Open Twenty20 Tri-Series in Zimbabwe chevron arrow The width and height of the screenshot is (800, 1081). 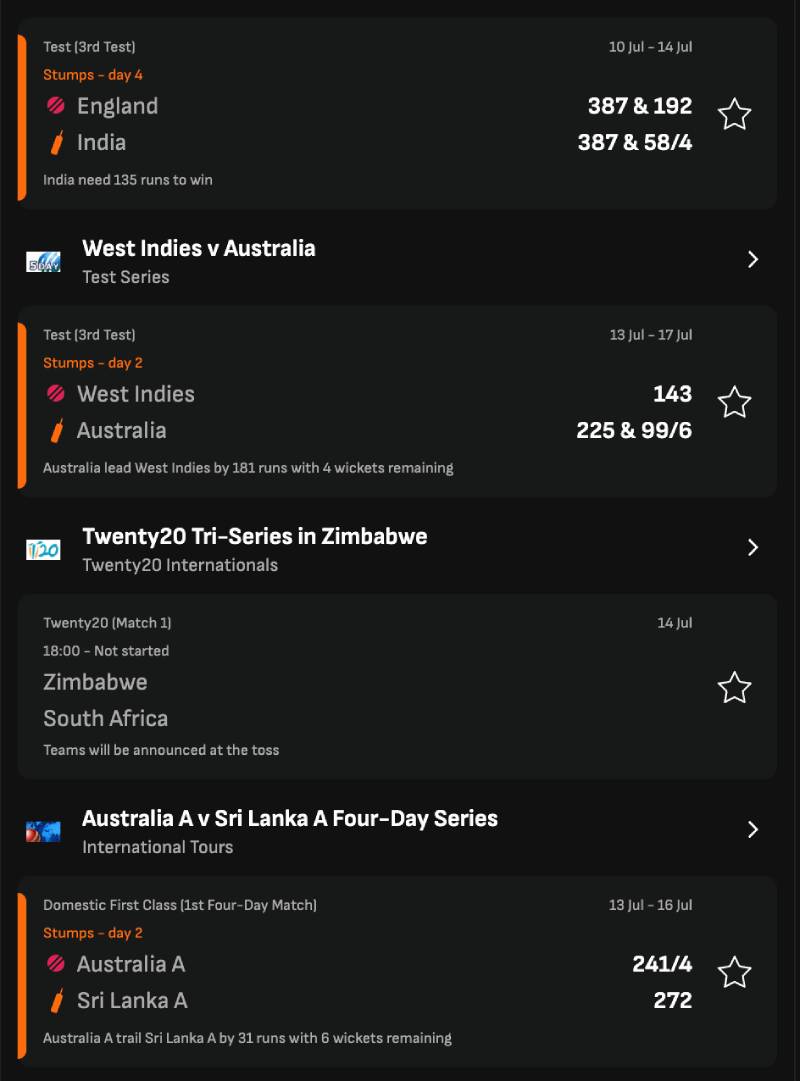[x=753, y=547]
